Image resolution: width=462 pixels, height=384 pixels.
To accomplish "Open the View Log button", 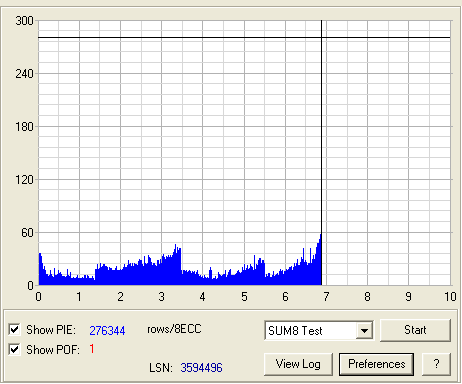I will [x=298, y=364].
